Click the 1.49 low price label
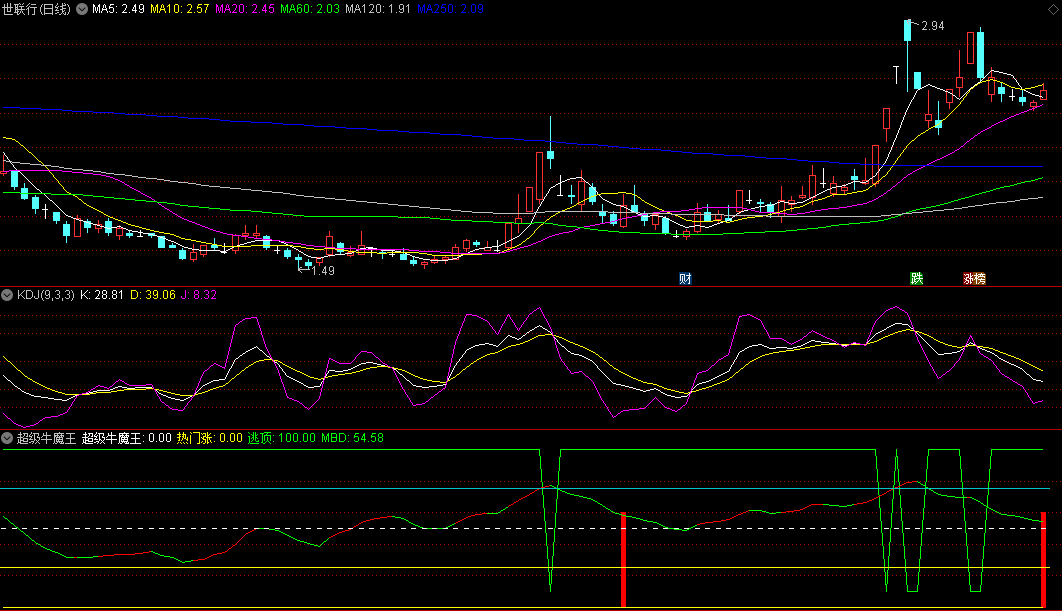This screenshot has height=611, width=1062. (x=322, y=270)
